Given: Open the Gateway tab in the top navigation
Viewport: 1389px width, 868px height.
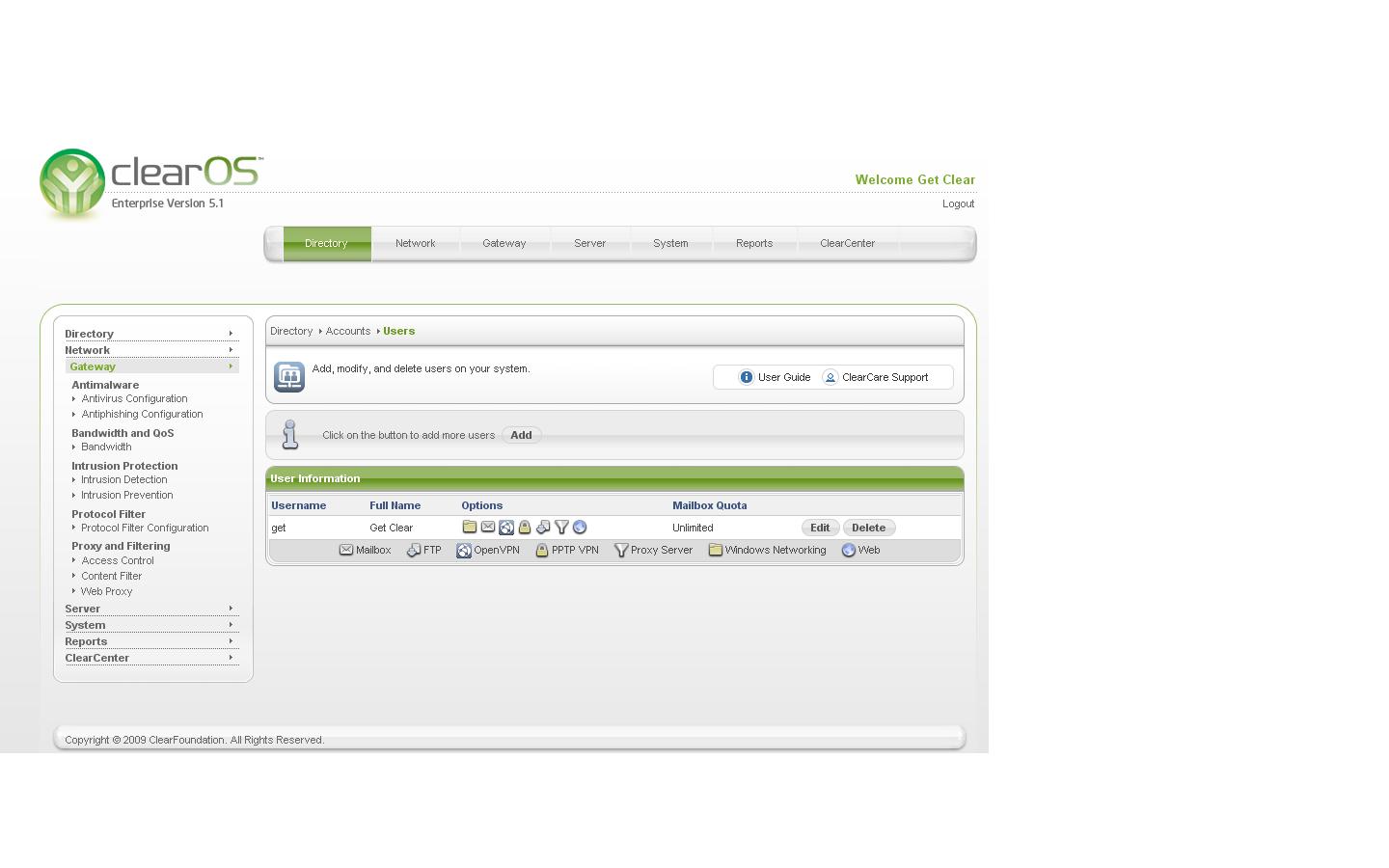Looking at the screenshot, I should point(504,243).
